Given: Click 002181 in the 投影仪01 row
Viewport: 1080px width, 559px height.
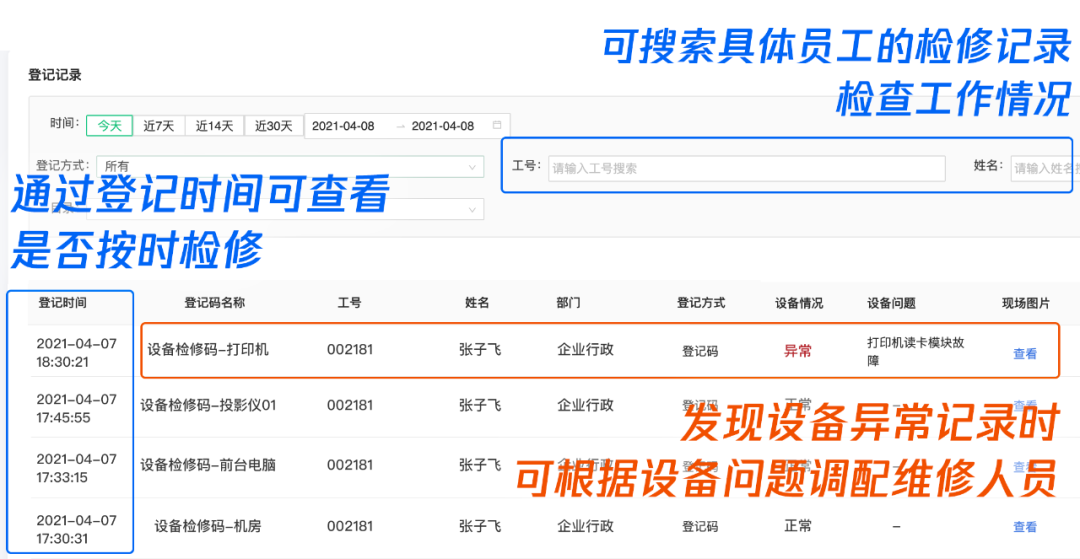Looking at the screenshot, I should [x=350, y=405].
